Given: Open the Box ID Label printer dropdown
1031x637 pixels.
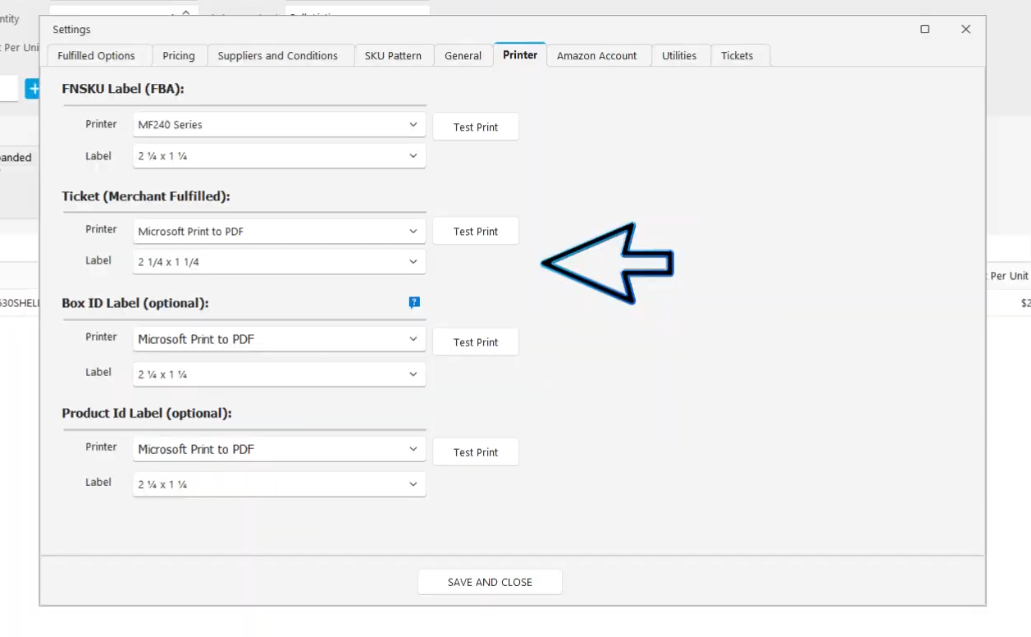Looking at the screenshot, I should click(279, 339).
